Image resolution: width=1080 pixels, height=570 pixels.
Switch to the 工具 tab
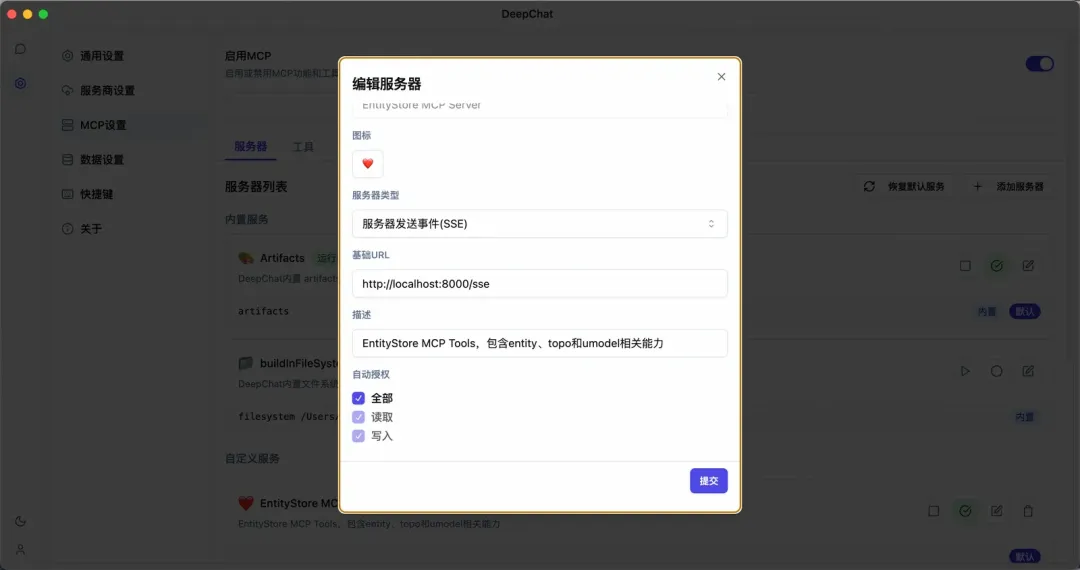tap(303, 147)
